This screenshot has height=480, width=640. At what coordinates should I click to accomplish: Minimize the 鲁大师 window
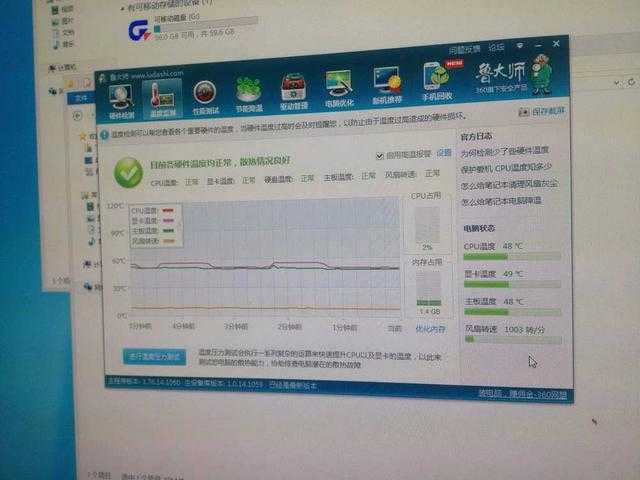538,45
